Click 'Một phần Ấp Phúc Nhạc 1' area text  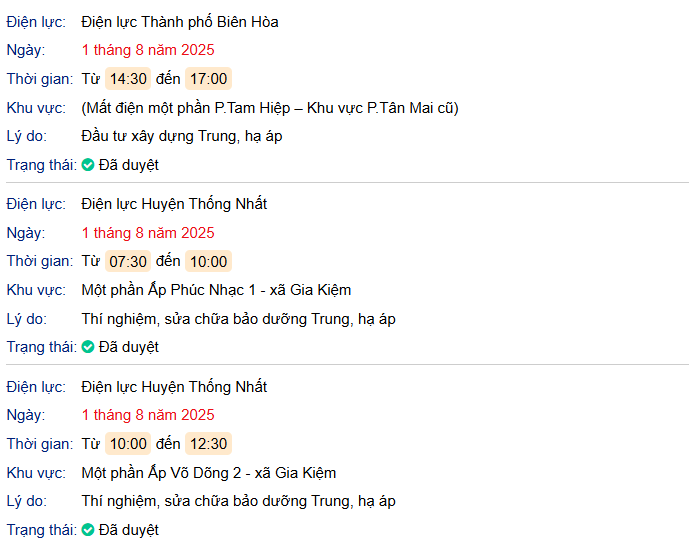[216, 290]
